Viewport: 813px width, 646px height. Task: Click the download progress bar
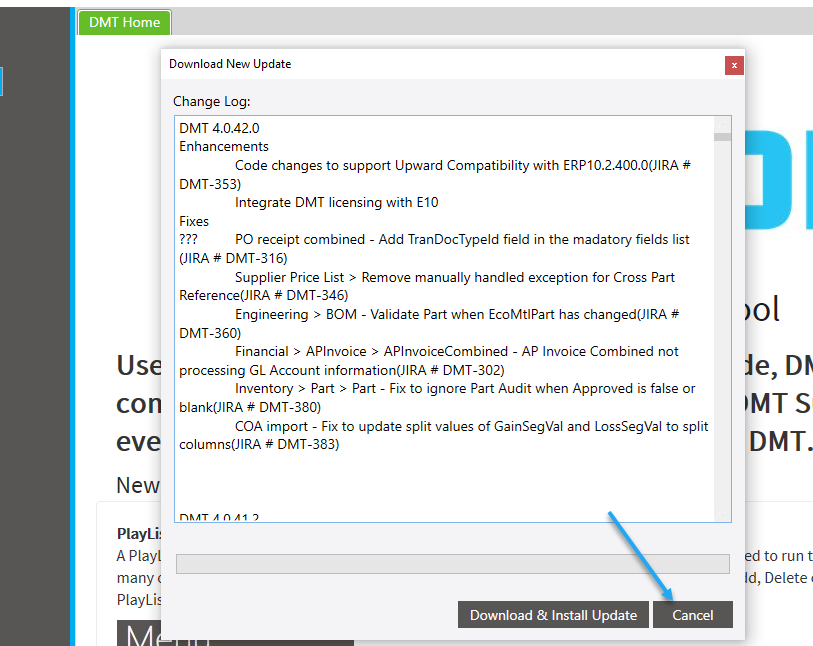tap(453, 564)
